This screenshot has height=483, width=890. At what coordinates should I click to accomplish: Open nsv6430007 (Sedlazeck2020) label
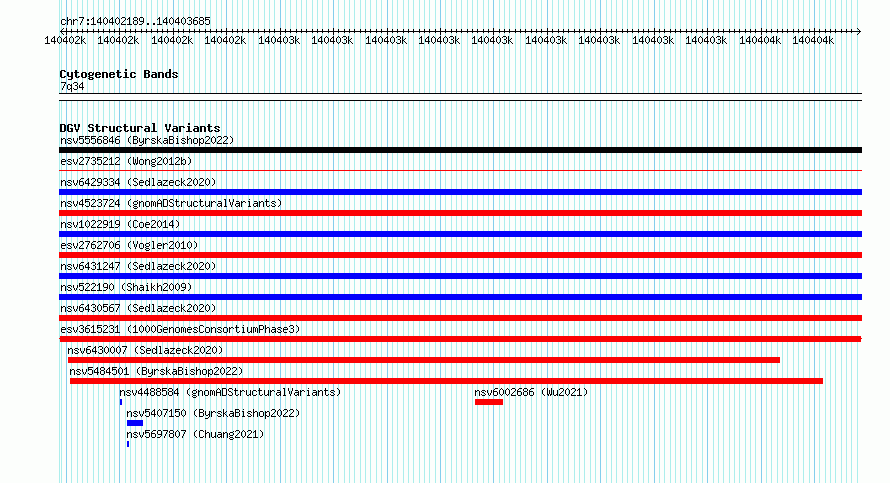145,350
